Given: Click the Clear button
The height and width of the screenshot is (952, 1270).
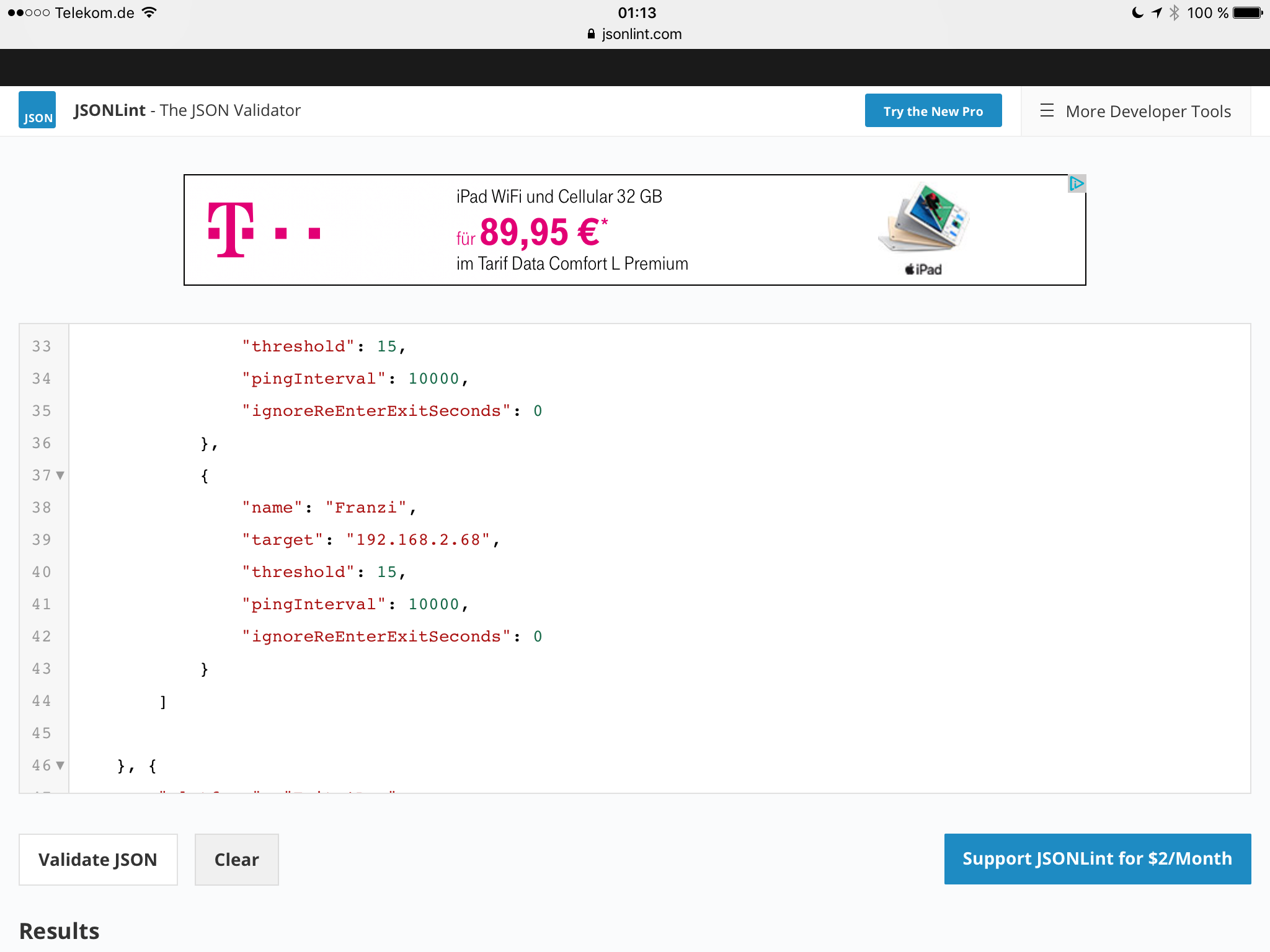Looking at the screenshot, I should pyautogui.click(x=236, y=860).
